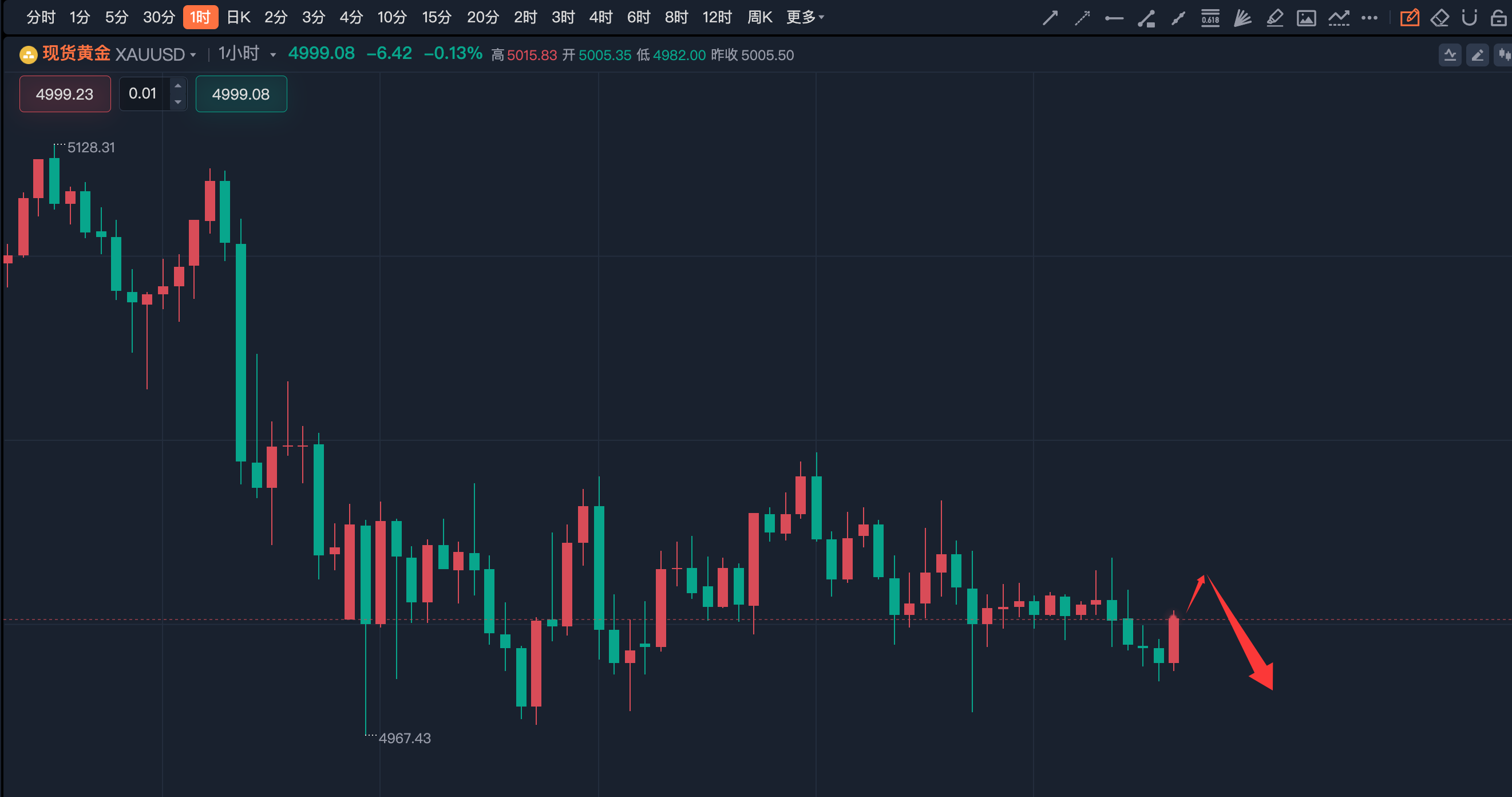Toggle the orange drawing mode button

(x=1410, y=18)
